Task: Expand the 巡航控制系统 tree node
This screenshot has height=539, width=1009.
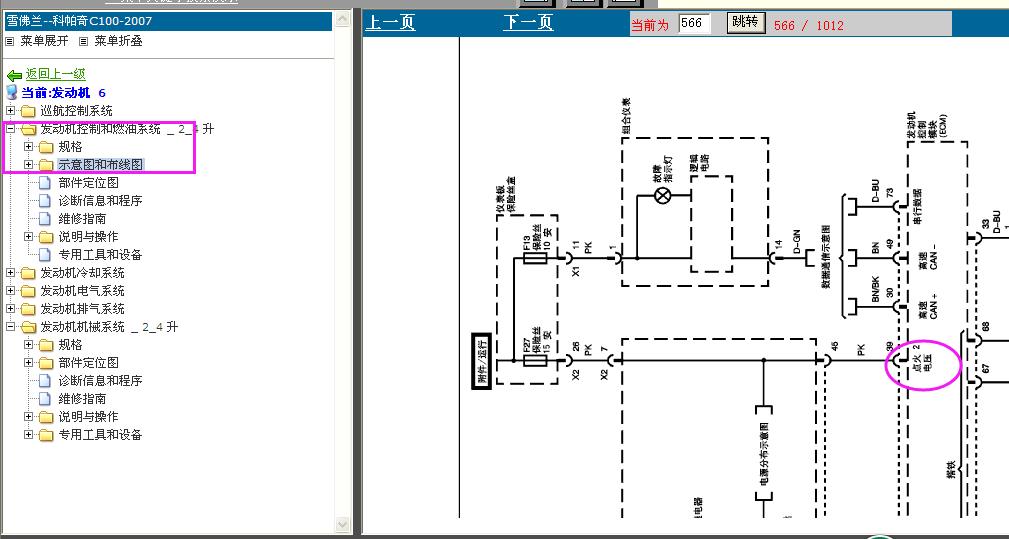Action: [x=10, y=111]
